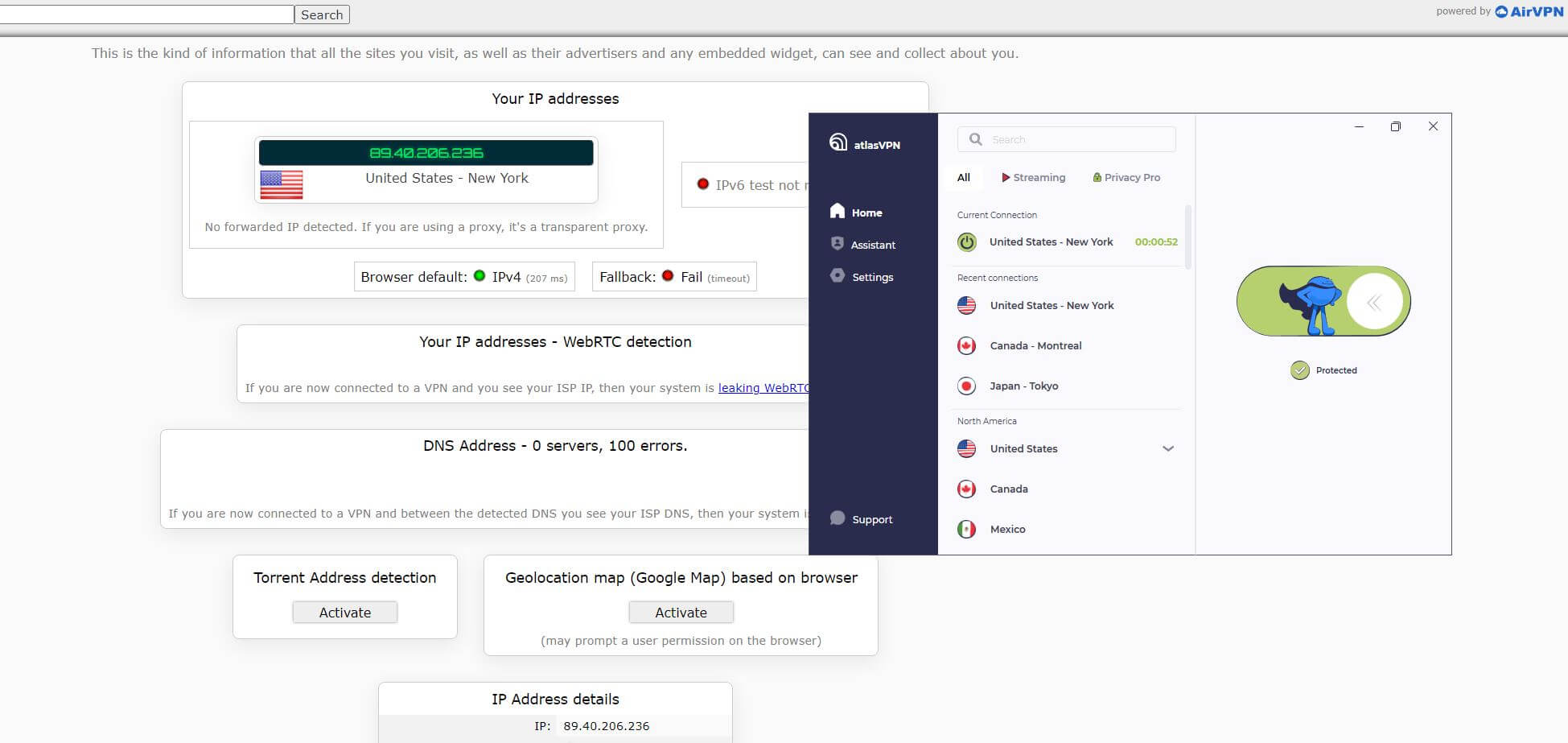Expand the United States server list chevron

click(1168, 448)
